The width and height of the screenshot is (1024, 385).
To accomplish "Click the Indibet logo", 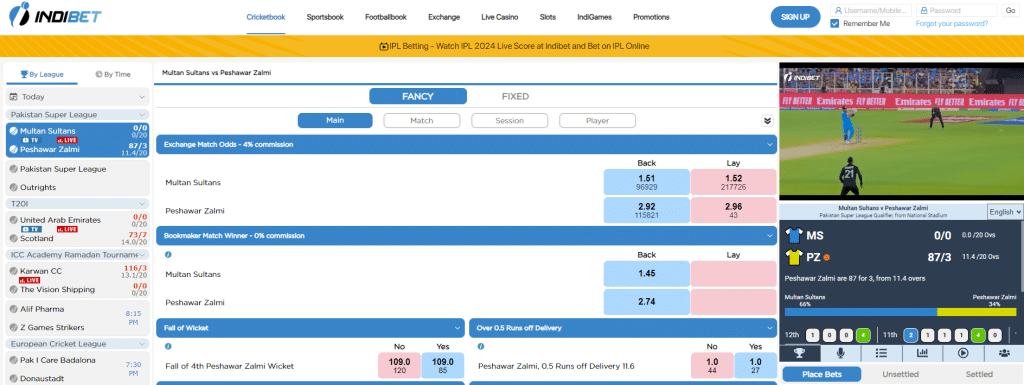I will point(55,14).
